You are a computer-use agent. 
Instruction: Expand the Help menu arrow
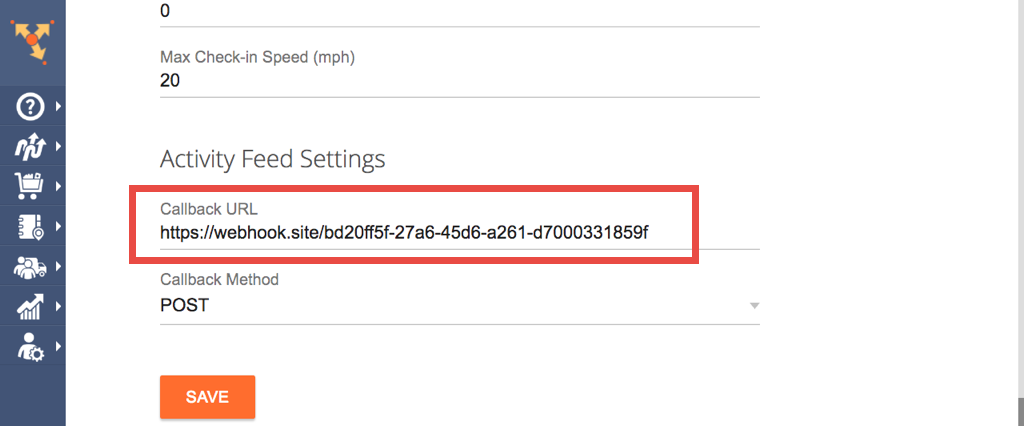(x=59, y=106)
